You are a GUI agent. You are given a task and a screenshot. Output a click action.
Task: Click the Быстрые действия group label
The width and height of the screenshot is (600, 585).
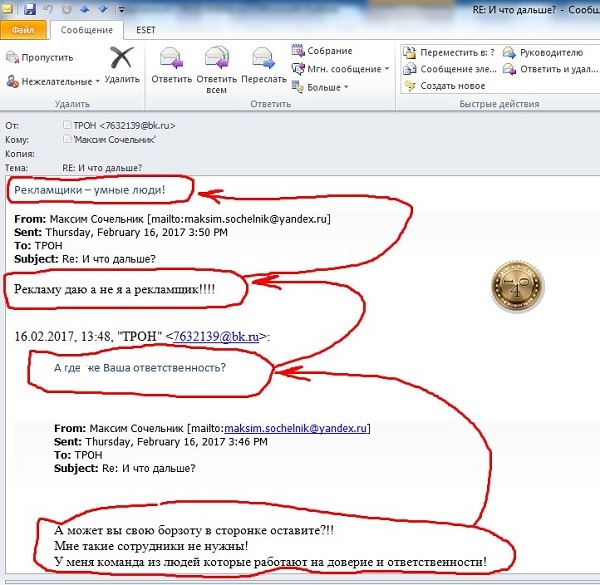coord(499,104)
